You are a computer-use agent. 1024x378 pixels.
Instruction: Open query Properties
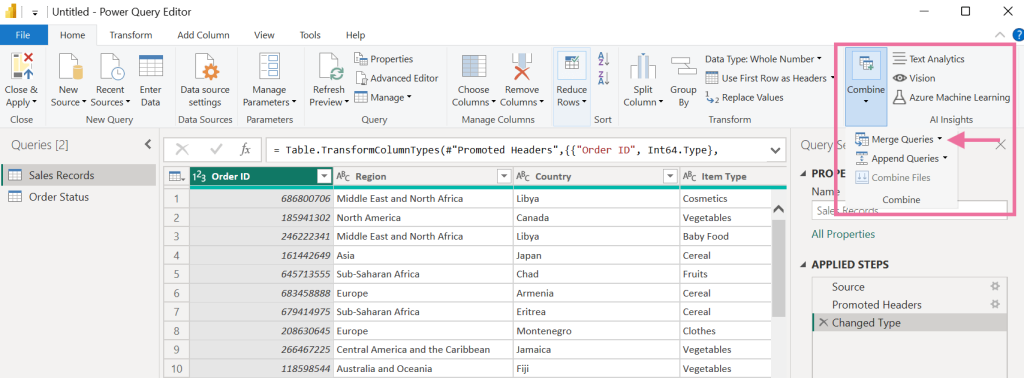click(384, 59)
